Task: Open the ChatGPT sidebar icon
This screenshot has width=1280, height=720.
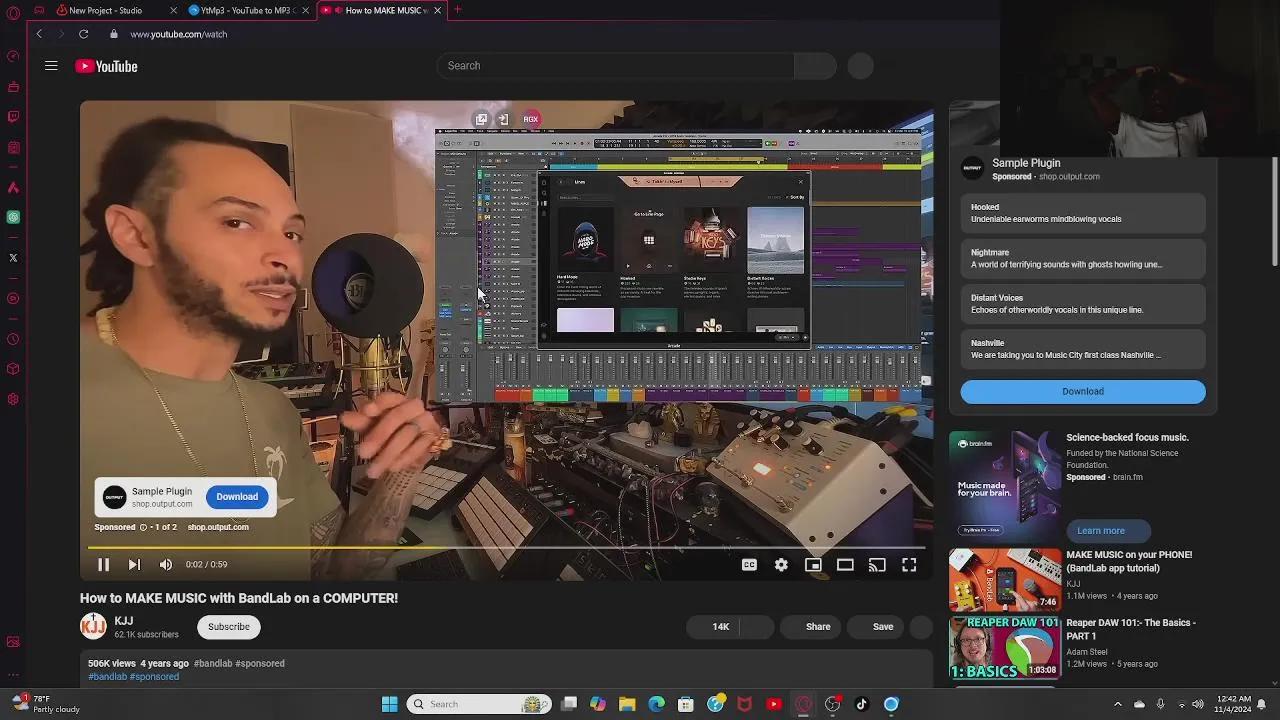Action: click(x=13, y=217)
